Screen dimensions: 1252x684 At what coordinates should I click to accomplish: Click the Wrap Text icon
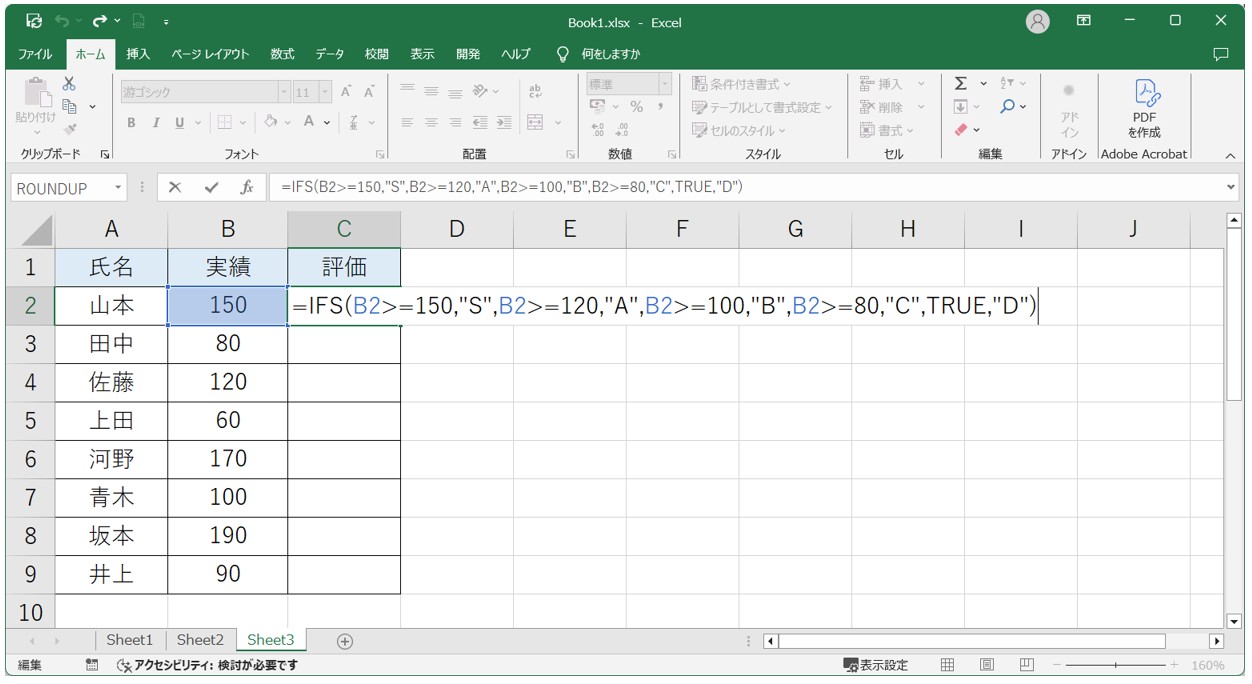535,91
